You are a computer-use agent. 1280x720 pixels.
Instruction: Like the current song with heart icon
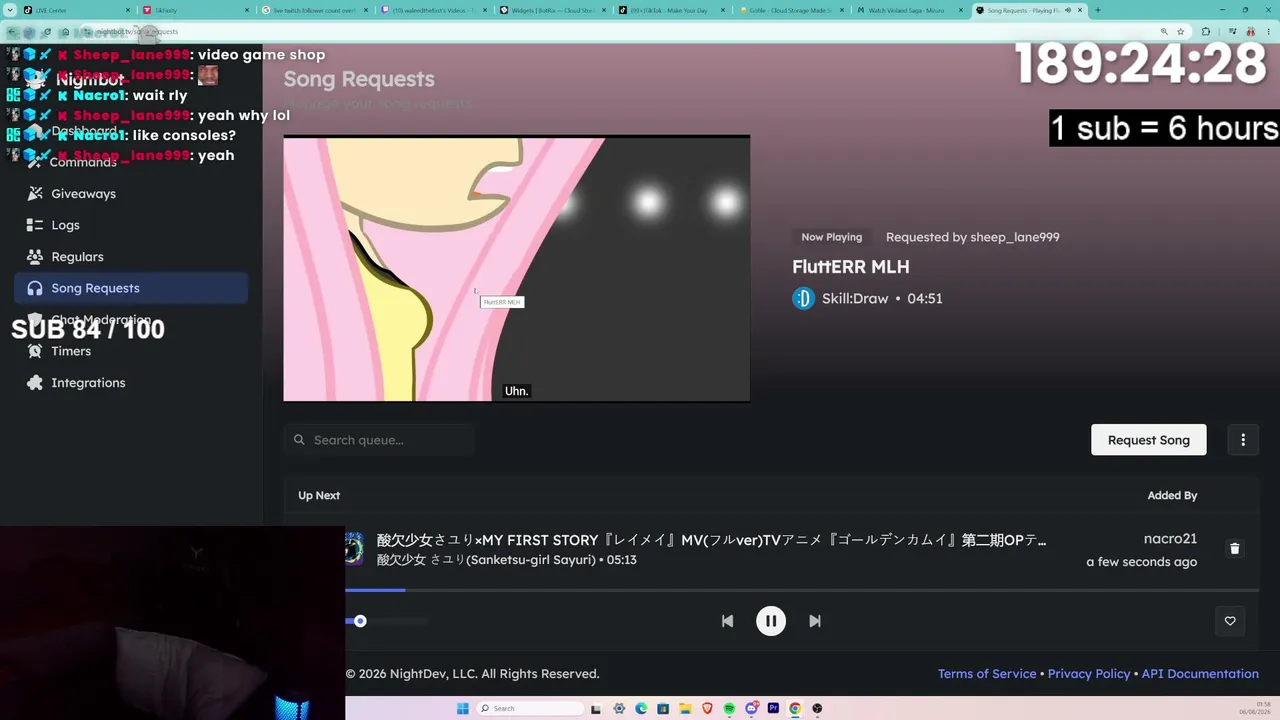click(1230, 621)
